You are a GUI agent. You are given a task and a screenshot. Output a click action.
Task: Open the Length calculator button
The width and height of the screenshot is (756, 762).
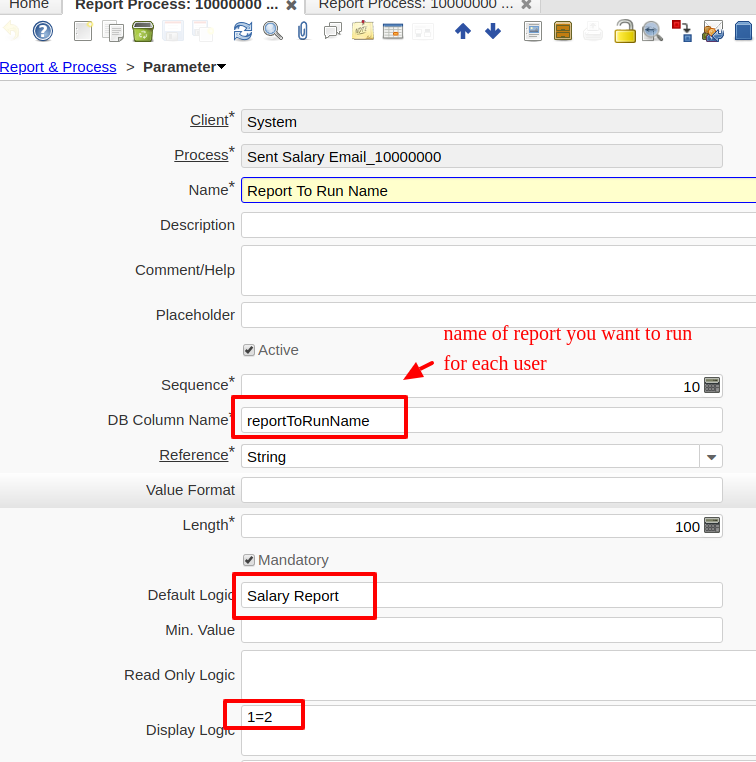pyautogui.click(x=712, y=525)
